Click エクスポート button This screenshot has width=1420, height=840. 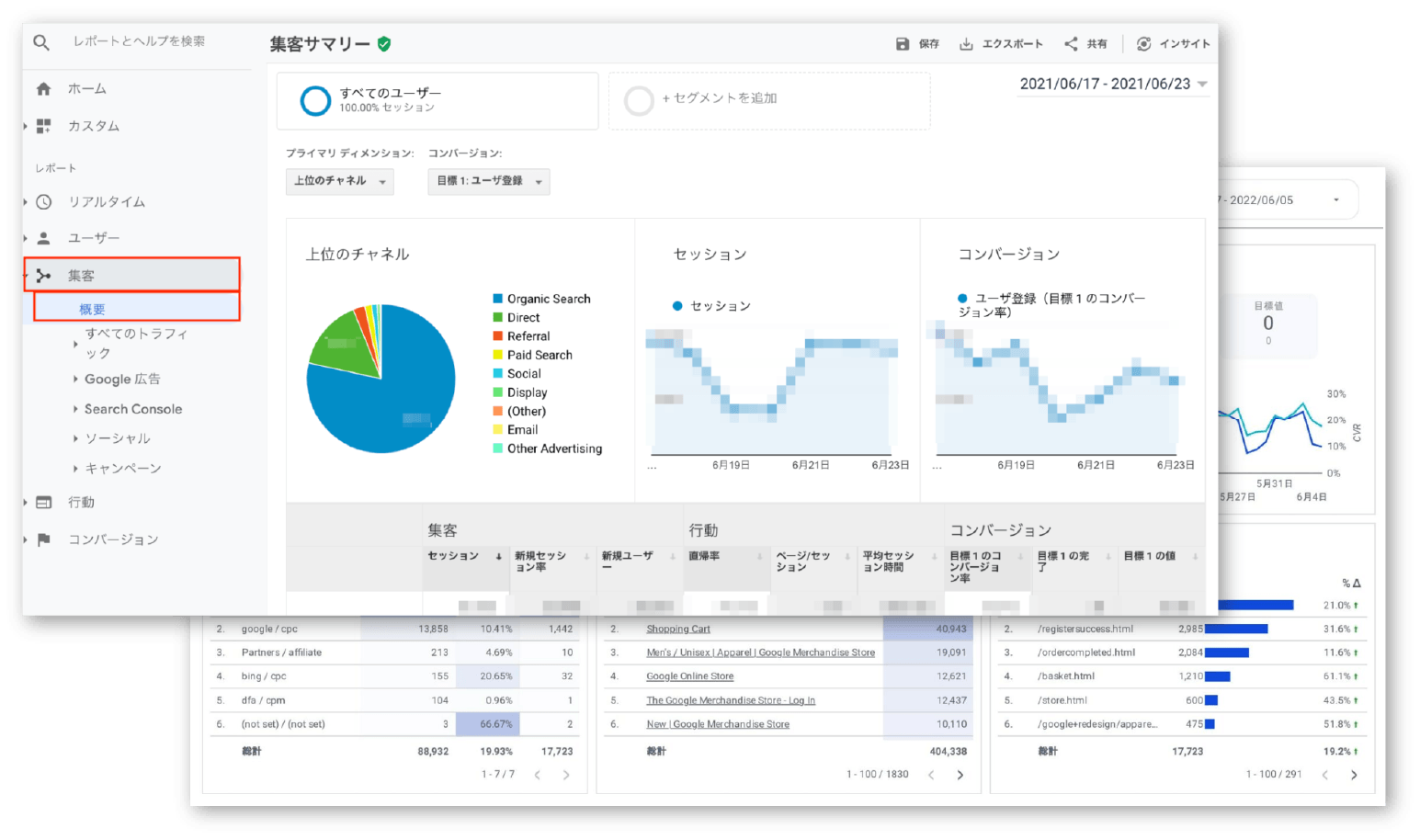tap(1001, 44)
